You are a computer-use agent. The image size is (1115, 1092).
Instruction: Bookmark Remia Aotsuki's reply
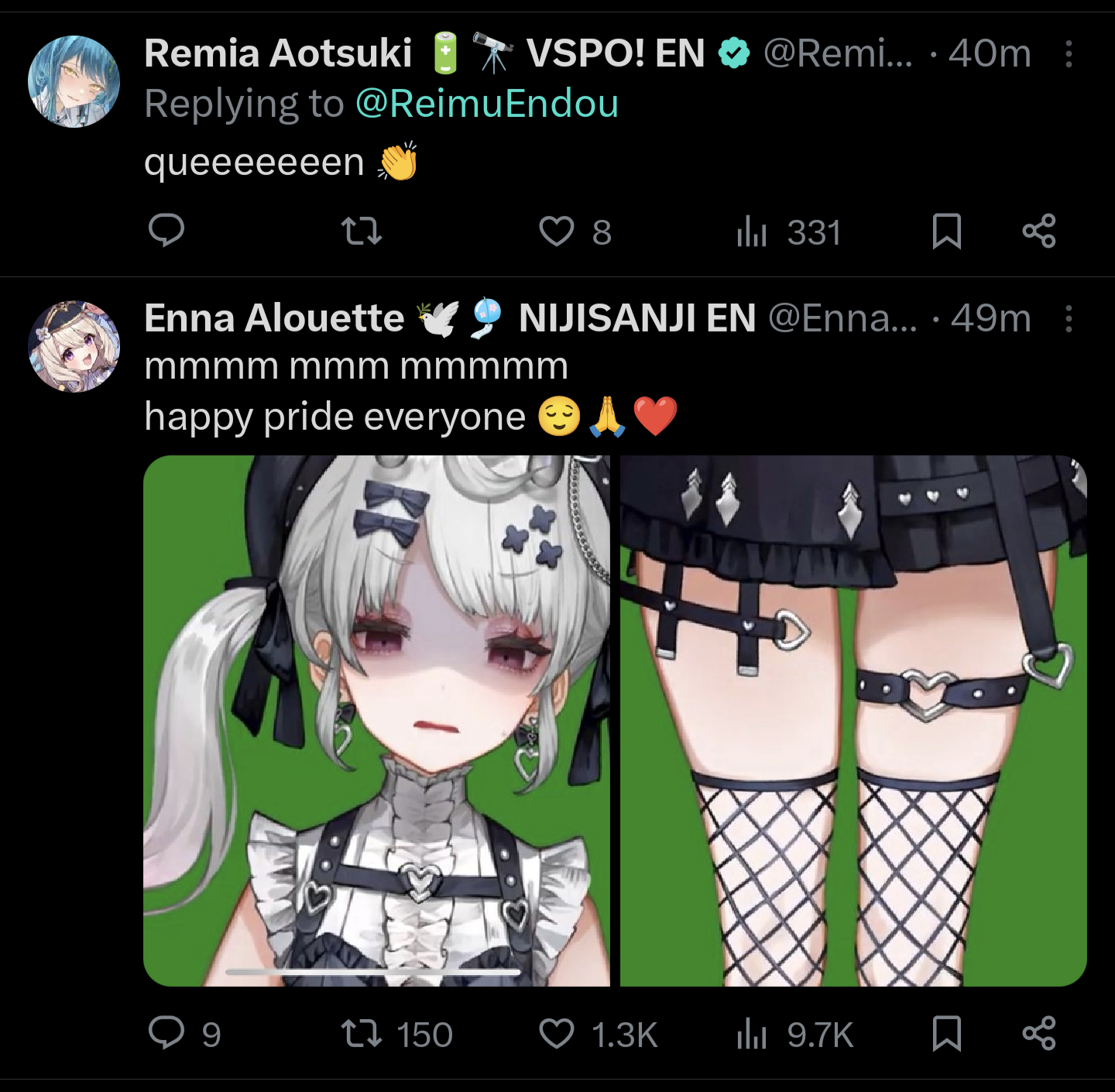pos(946,231)
